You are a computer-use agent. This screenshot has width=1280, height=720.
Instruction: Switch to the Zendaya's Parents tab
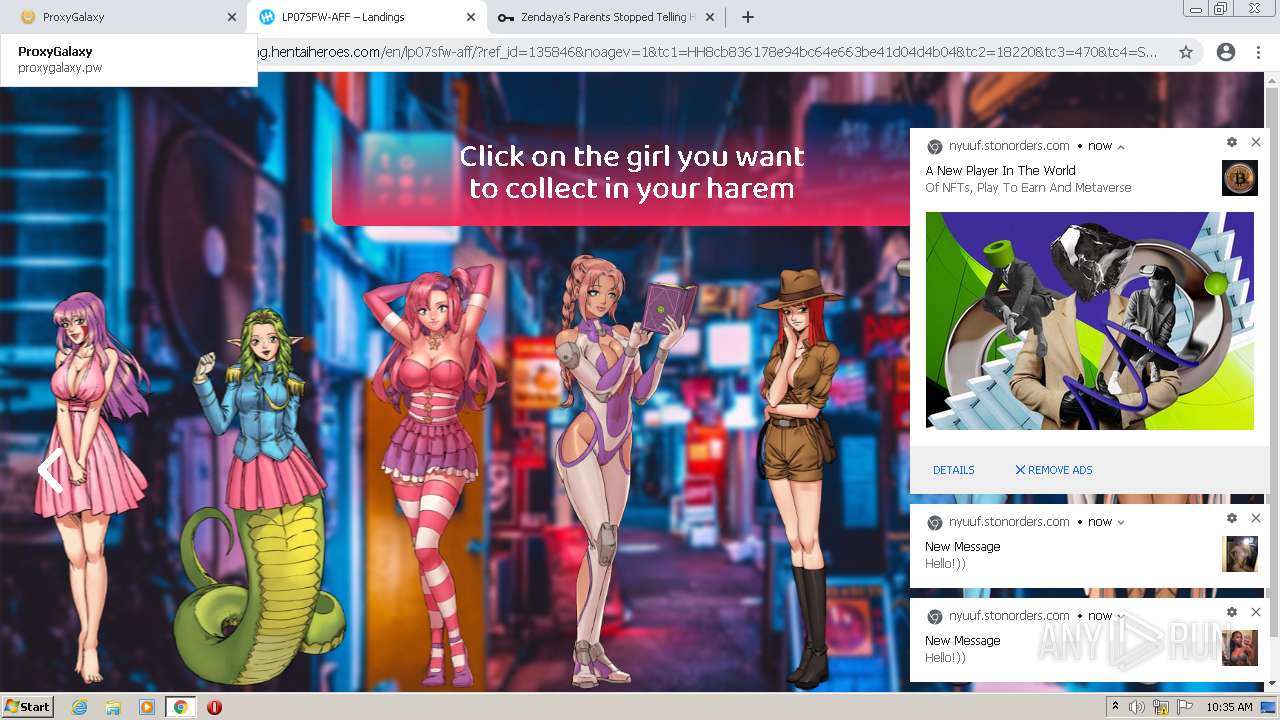(x=605, y=17)
